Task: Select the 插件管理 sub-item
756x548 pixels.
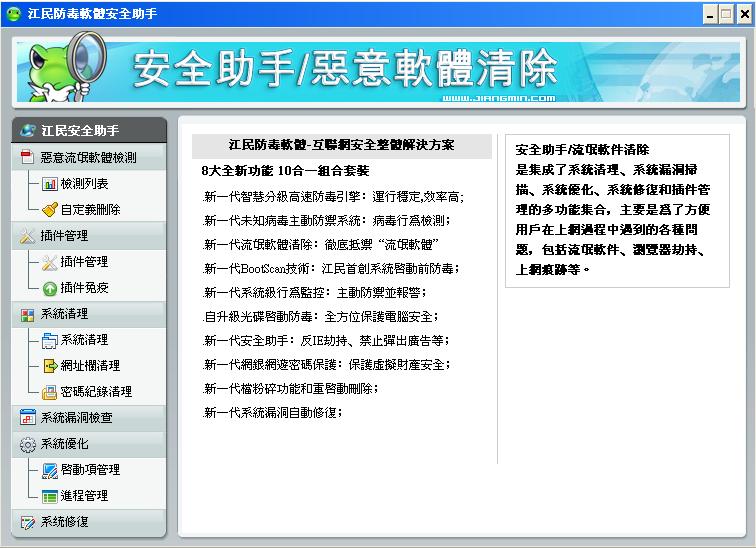Action: click(84, 262)
